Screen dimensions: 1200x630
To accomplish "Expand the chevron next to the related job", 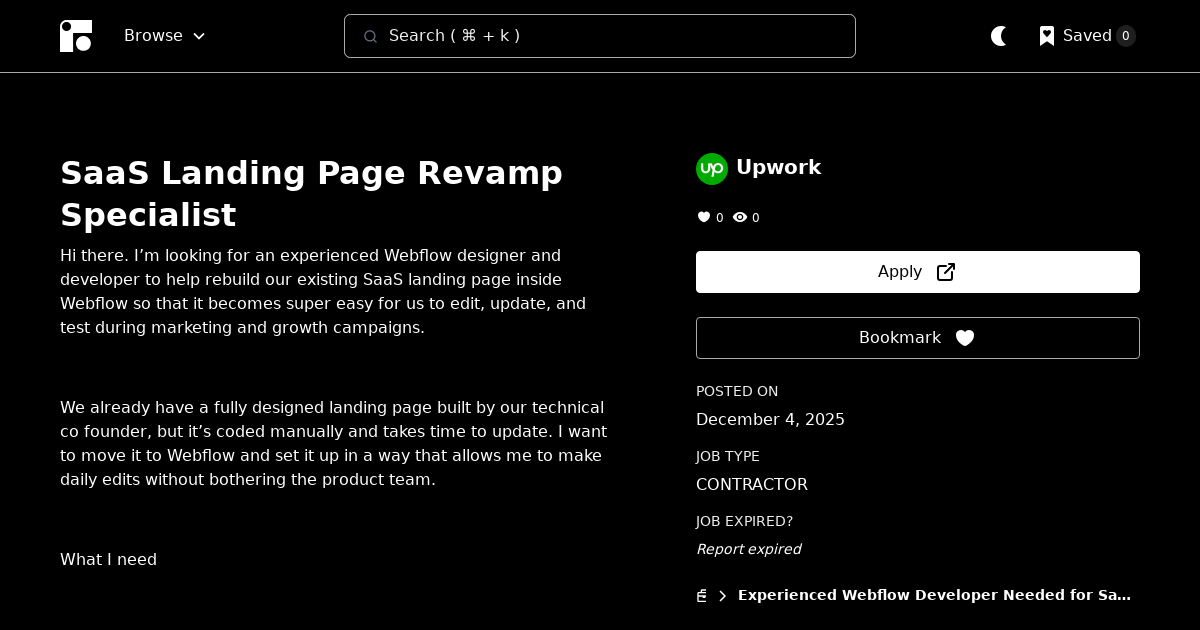I will click(722, 595).
